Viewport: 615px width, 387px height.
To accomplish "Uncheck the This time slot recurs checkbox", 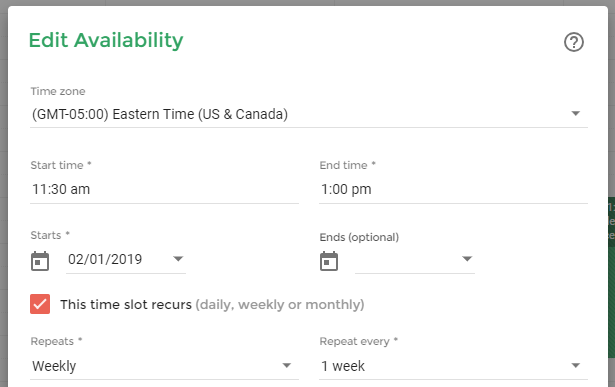I will coord(40,304).
